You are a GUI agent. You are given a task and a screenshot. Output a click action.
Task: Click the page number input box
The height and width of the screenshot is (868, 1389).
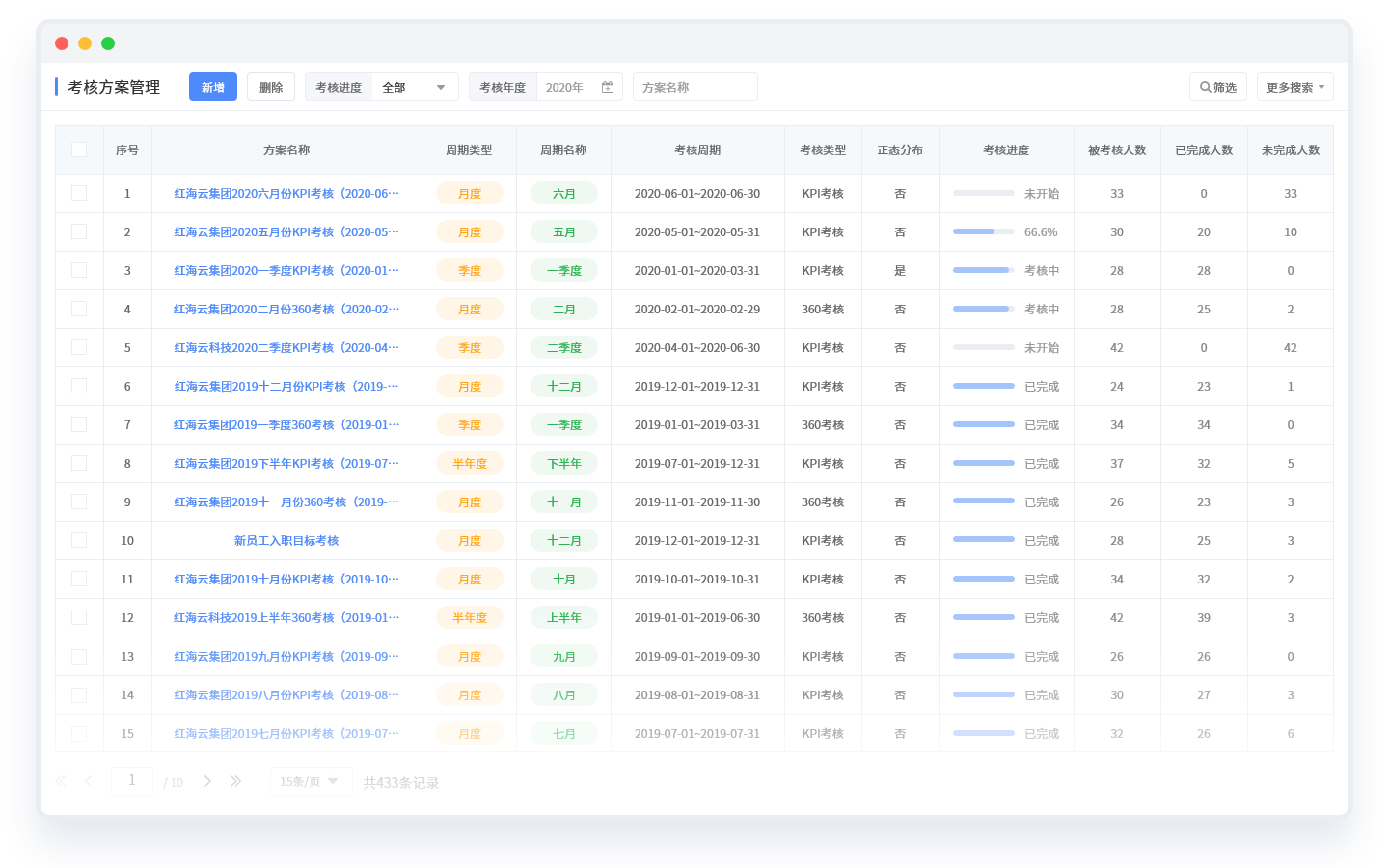[x=132, y=780]
